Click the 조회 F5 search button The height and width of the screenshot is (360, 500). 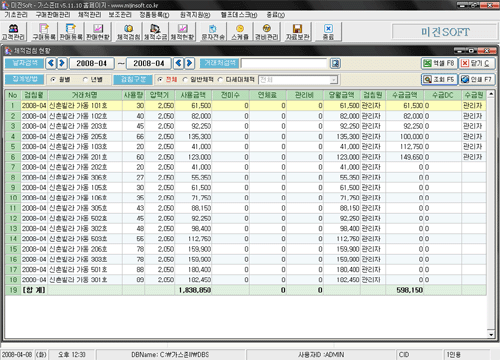[x=439, y=79]
